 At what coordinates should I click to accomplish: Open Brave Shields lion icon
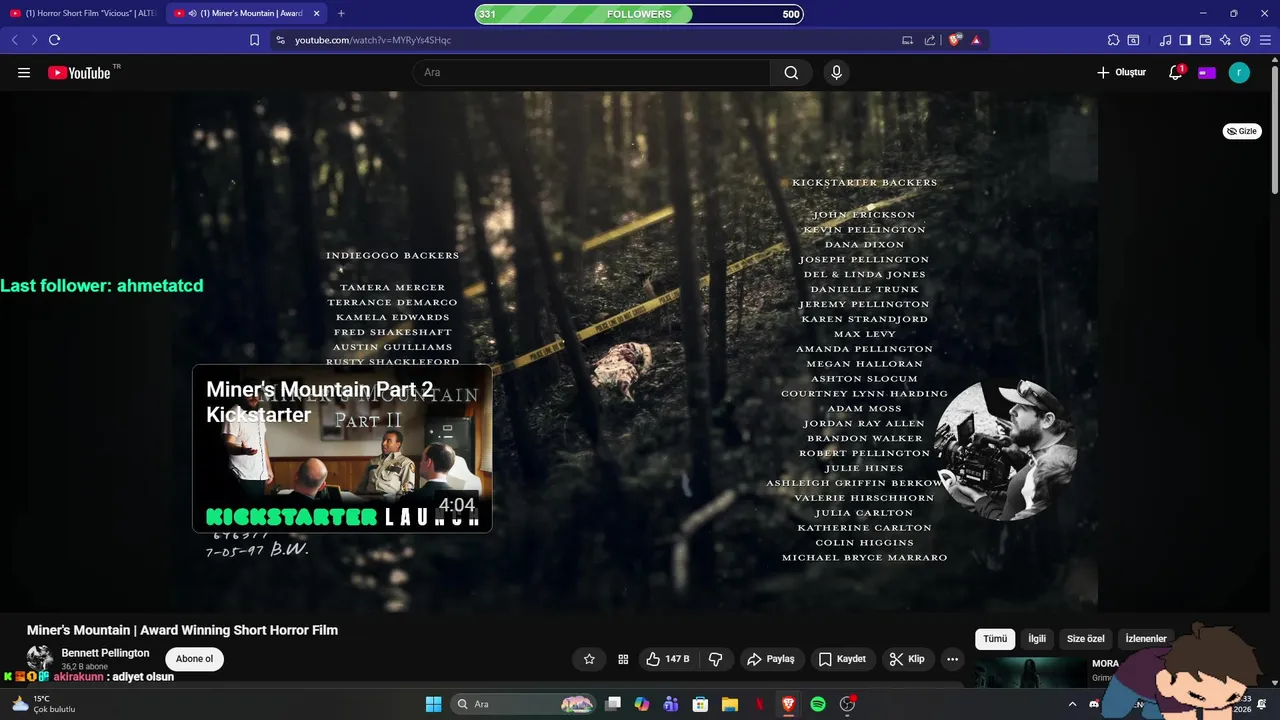coord(955,40)
